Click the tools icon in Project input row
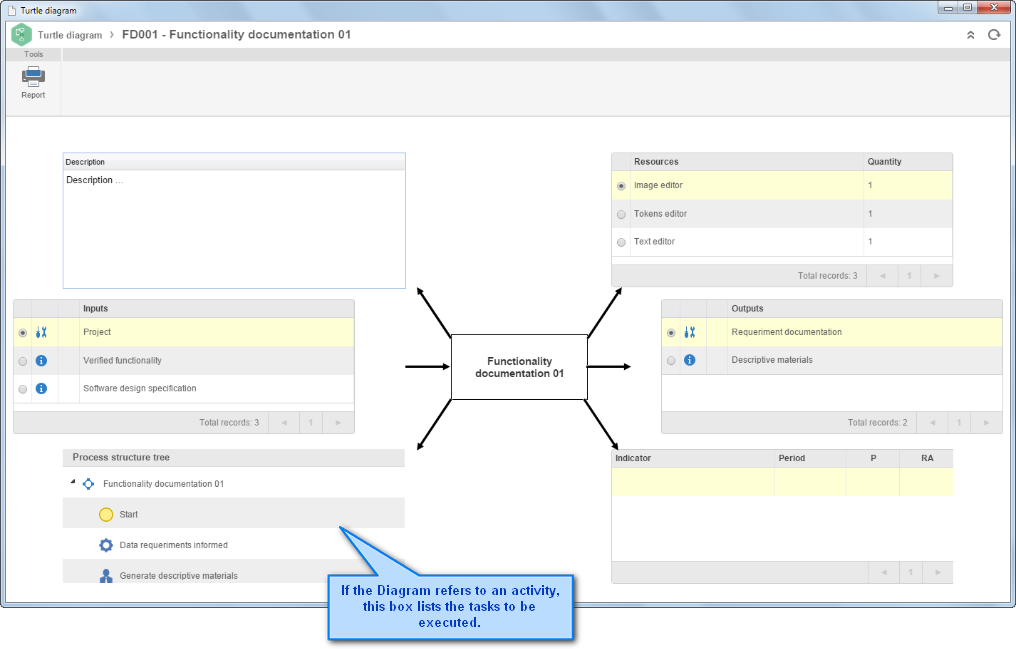 [x=41, y=332]
